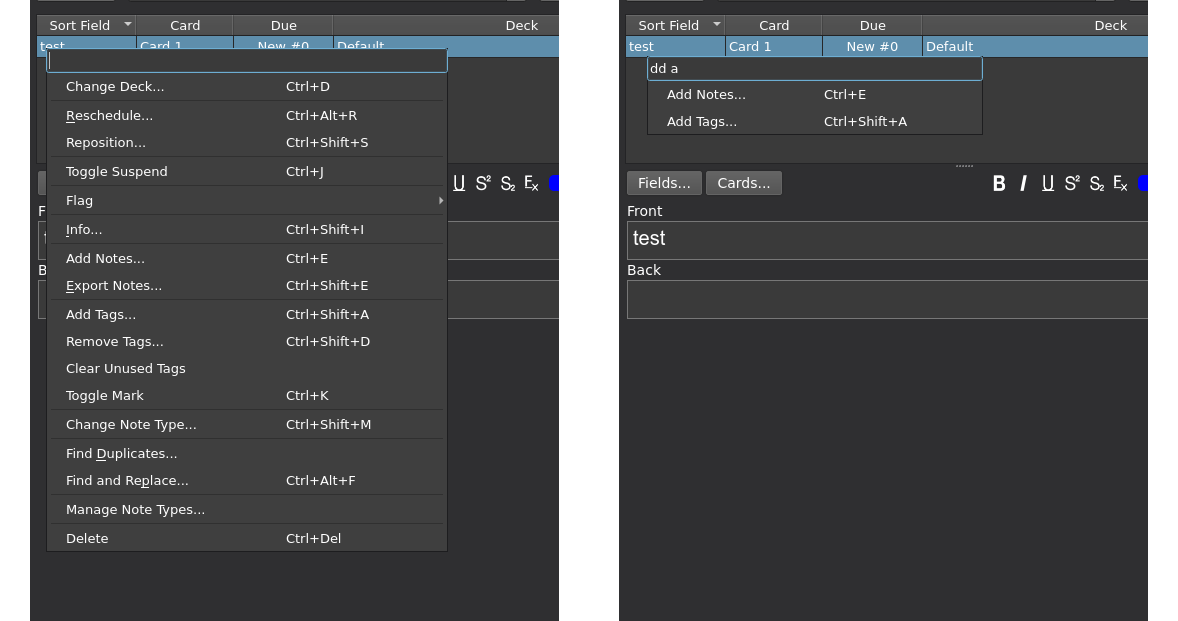Click the superscript icon in the right editor

(1072, 183)
